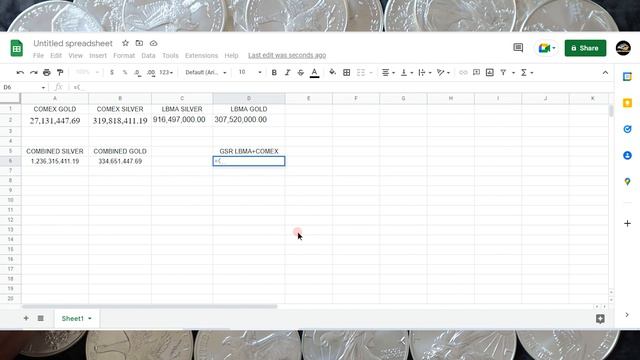Screen dimensions: 640x360
Task: Open the Insert menu
Action: [98, 56]
